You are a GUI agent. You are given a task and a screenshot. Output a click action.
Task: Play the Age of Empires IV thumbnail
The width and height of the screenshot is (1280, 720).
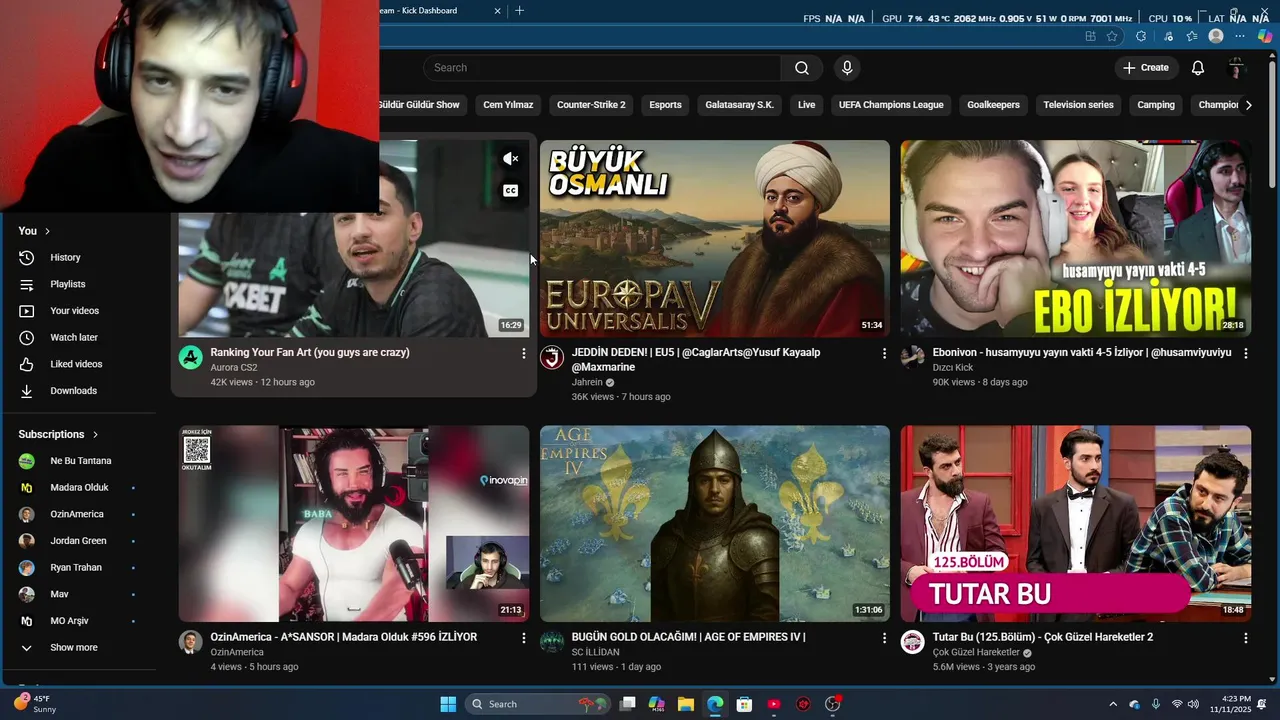coord(715,524)
